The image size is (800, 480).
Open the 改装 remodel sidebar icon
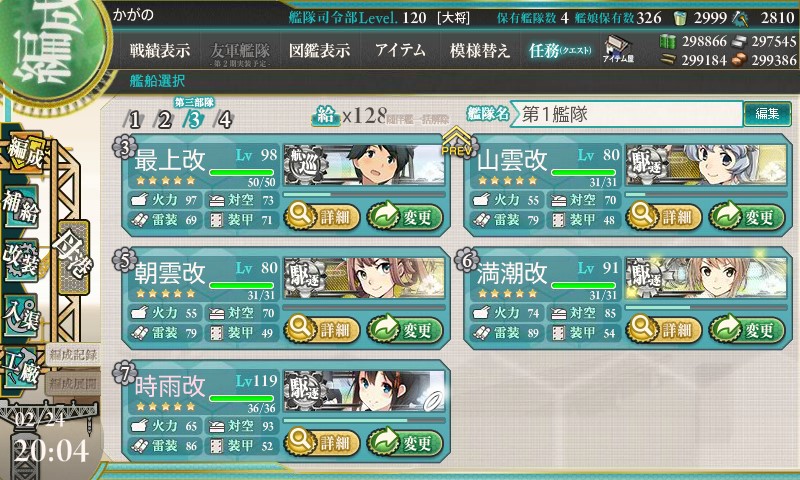coord(20,260)
